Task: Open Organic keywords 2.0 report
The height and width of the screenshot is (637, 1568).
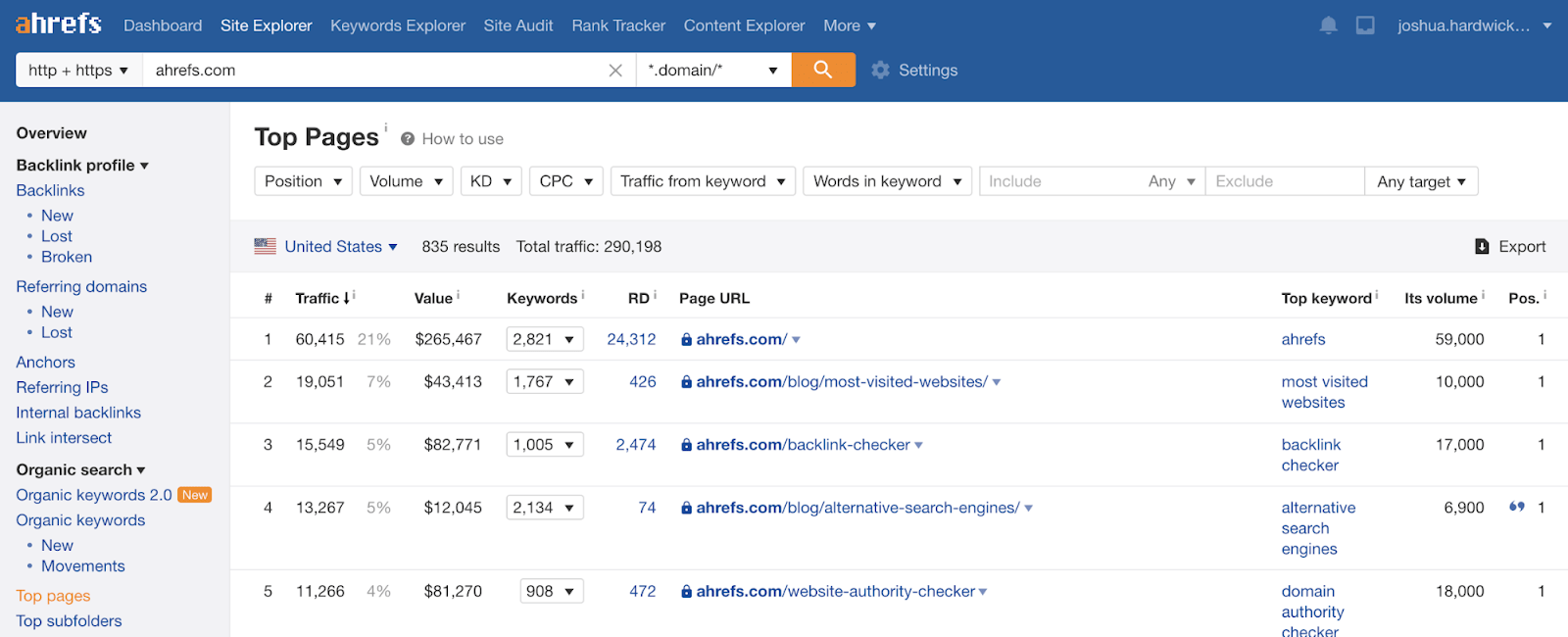Action: point(94,495)
